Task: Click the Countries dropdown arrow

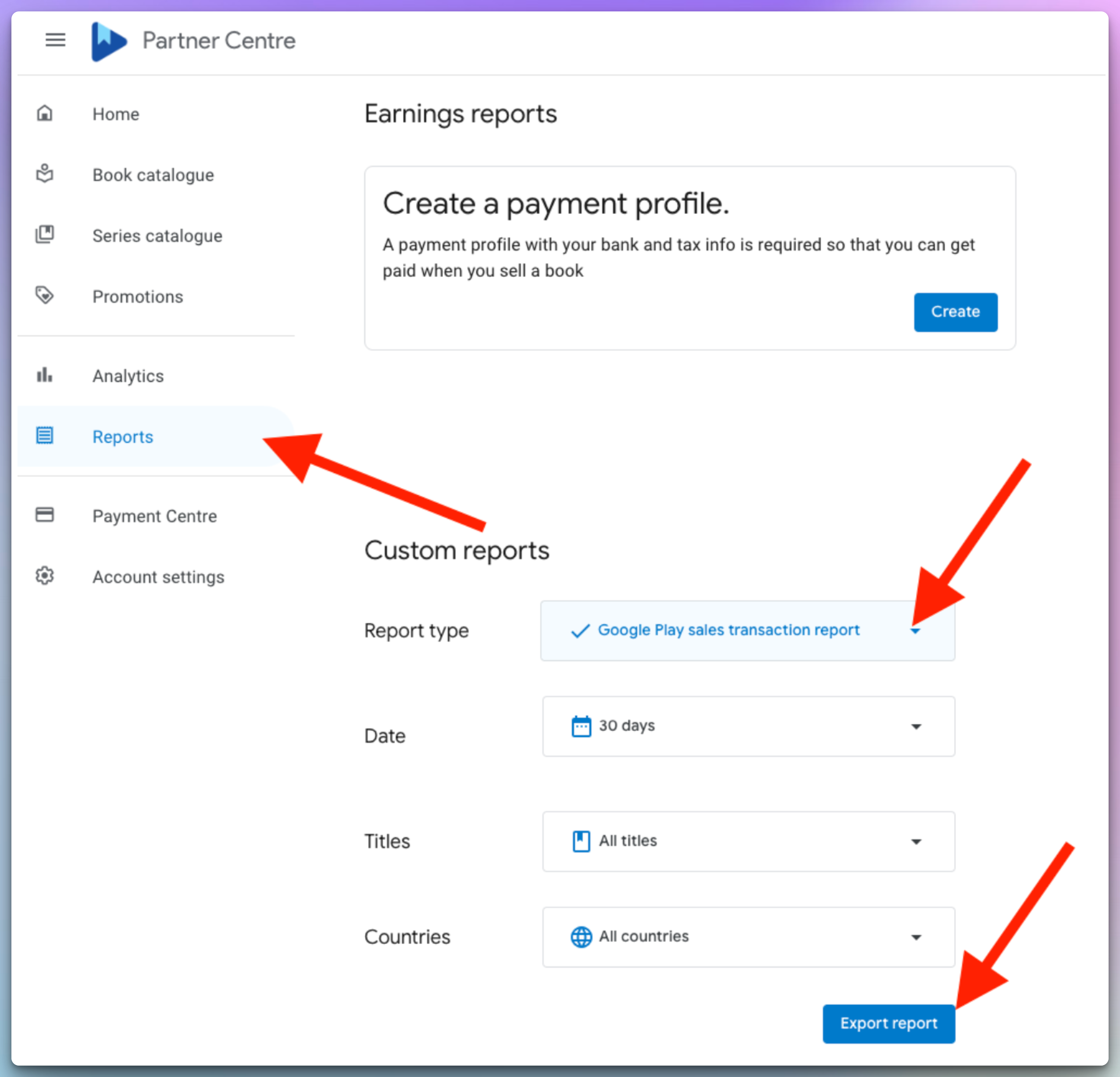Action: [x=916, y=937]
